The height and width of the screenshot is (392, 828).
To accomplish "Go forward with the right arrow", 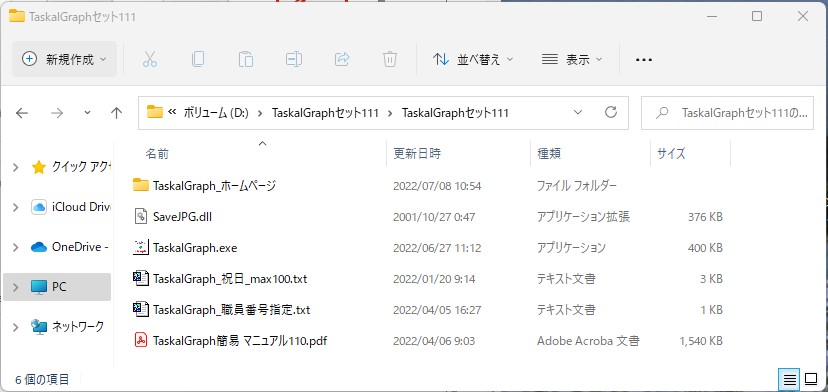I will click(x=57, y=113).
